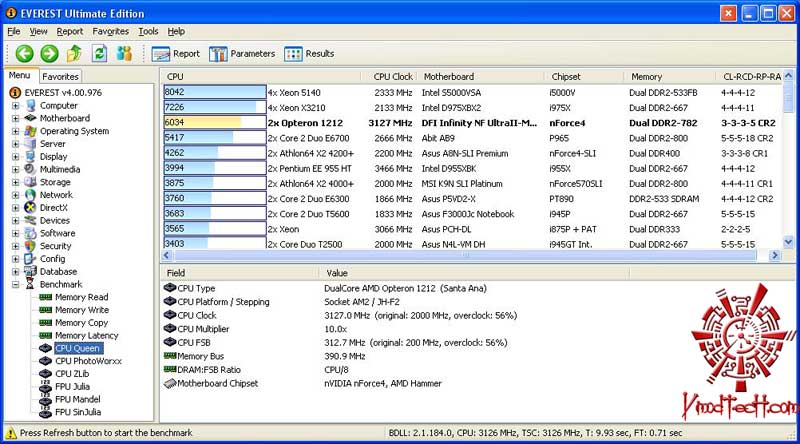Click the Refresh toolbar icon
The image size is (800, 444).
coord(99,53)
